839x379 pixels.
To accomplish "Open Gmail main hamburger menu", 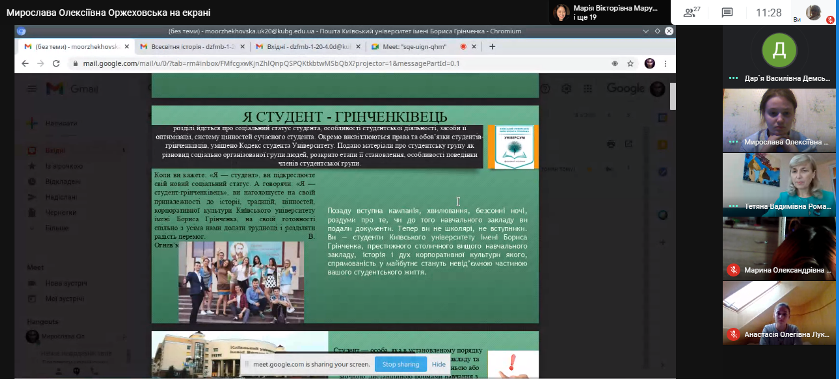I will tap(32, 89).
